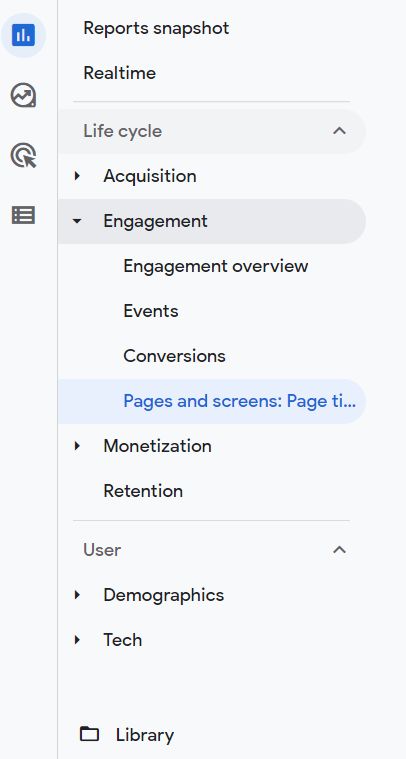Open the Retention report
The height and width of the screenshot is (759, 406).
click(143, 491)
